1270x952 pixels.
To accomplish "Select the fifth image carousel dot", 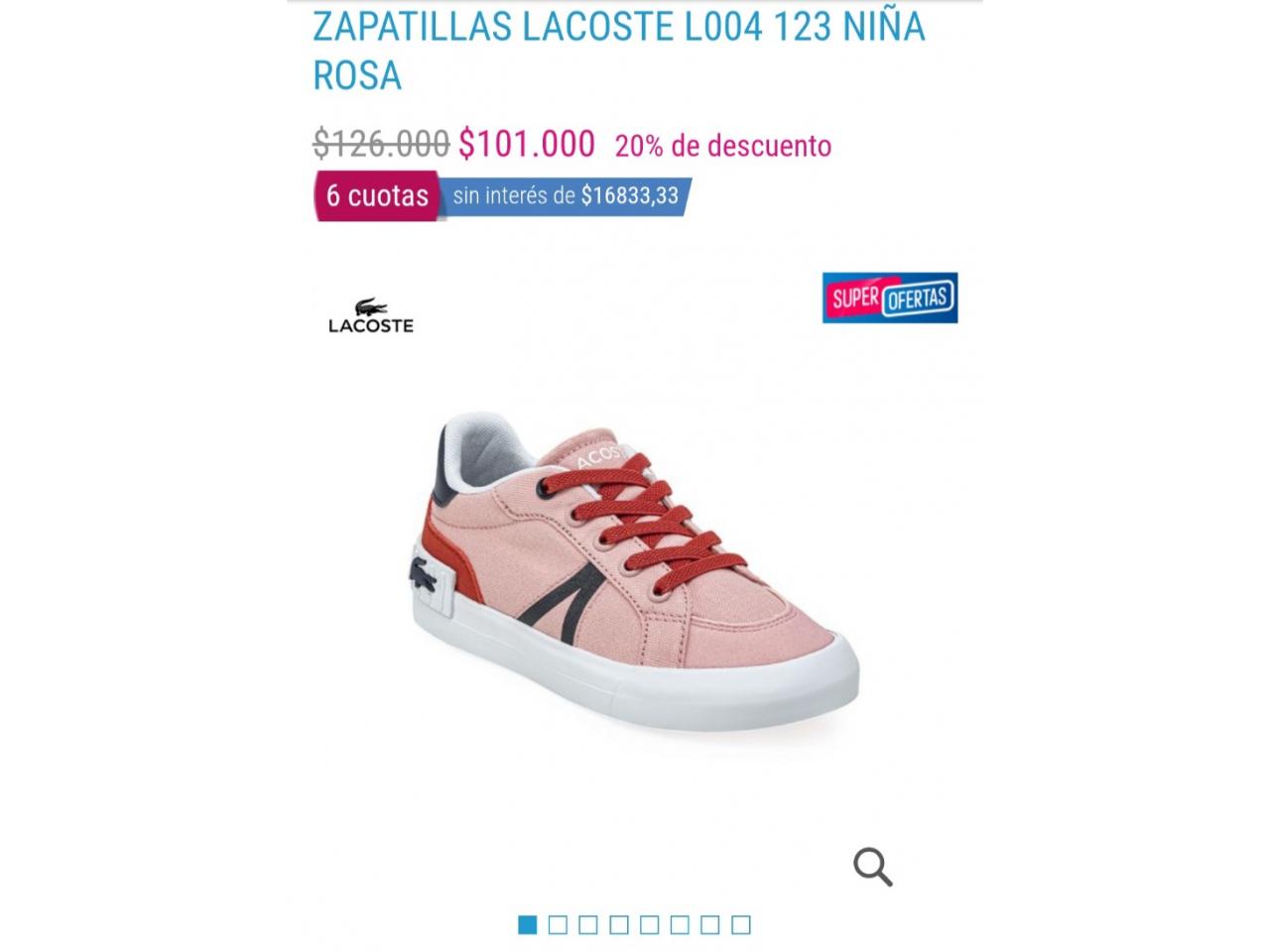I will [650, 925].
